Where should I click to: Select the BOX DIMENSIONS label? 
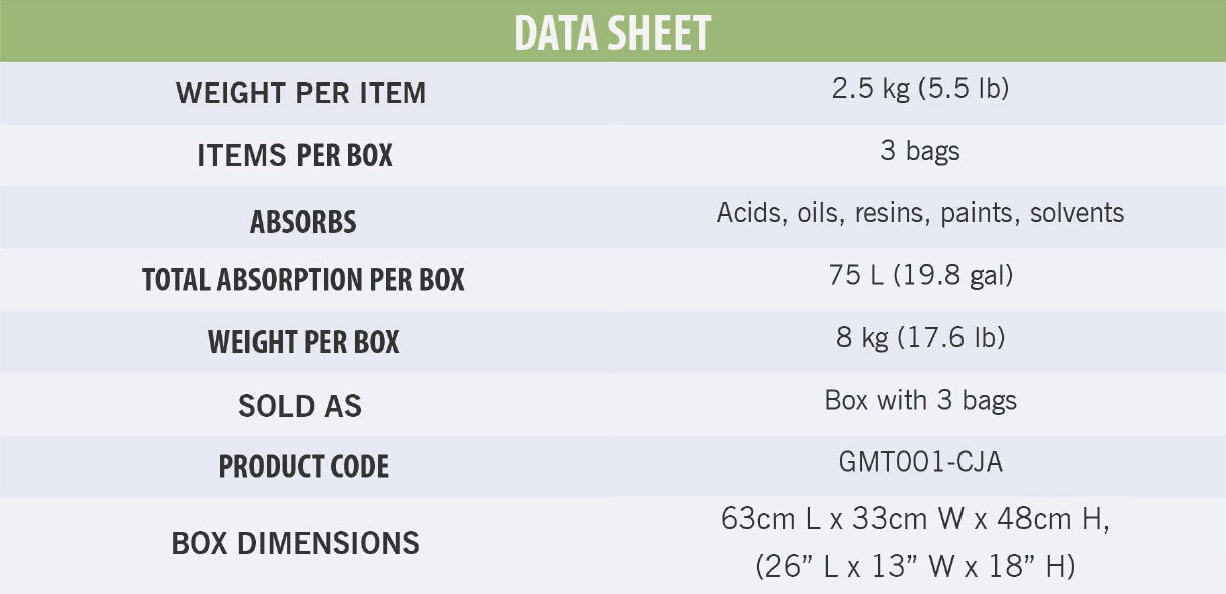tap(296, 543)
